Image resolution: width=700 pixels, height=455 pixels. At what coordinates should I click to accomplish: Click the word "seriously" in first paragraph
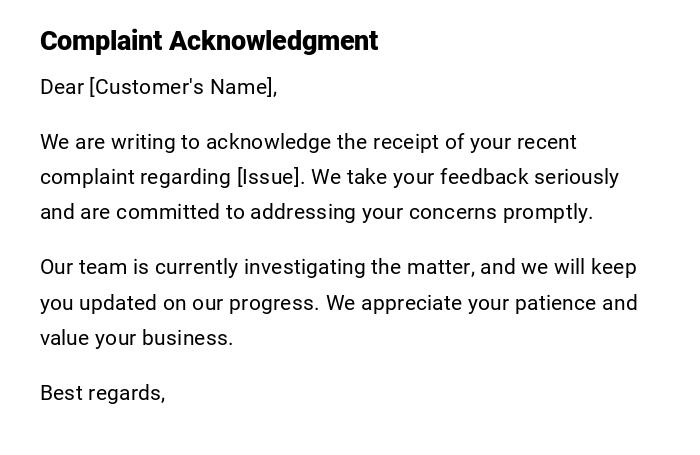[x=576, y=177]
